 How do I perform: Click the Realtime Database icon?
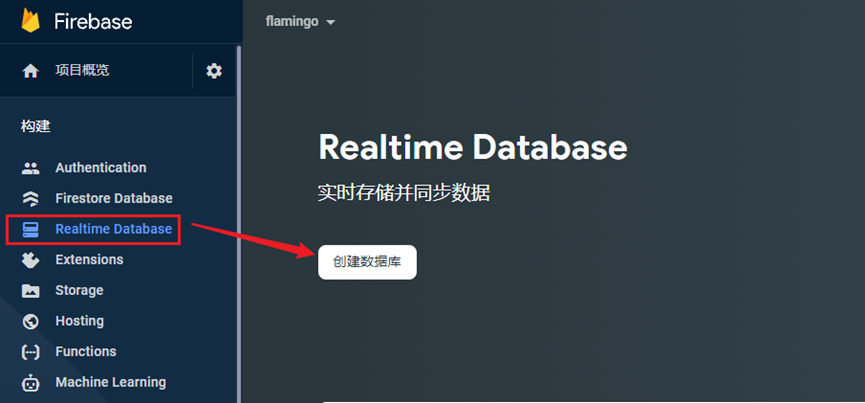click(x=30, y=229)
